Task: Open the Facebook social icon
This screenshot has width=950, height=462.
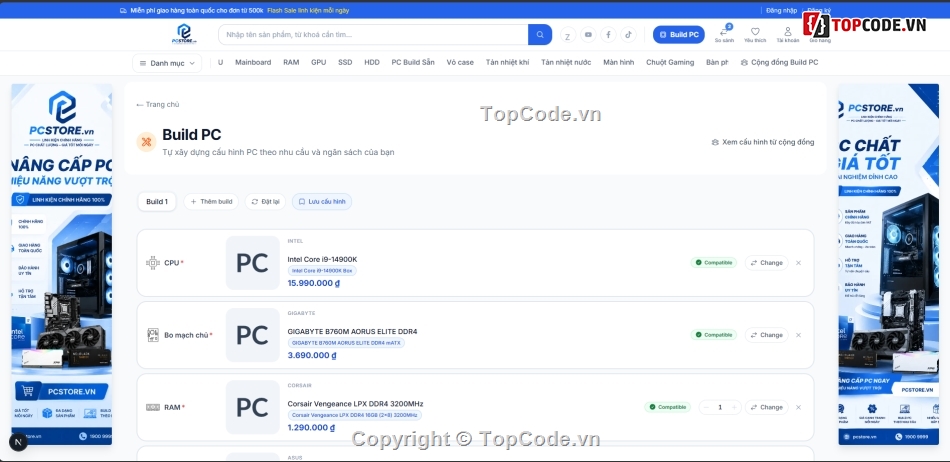Action: pos(608,35)
